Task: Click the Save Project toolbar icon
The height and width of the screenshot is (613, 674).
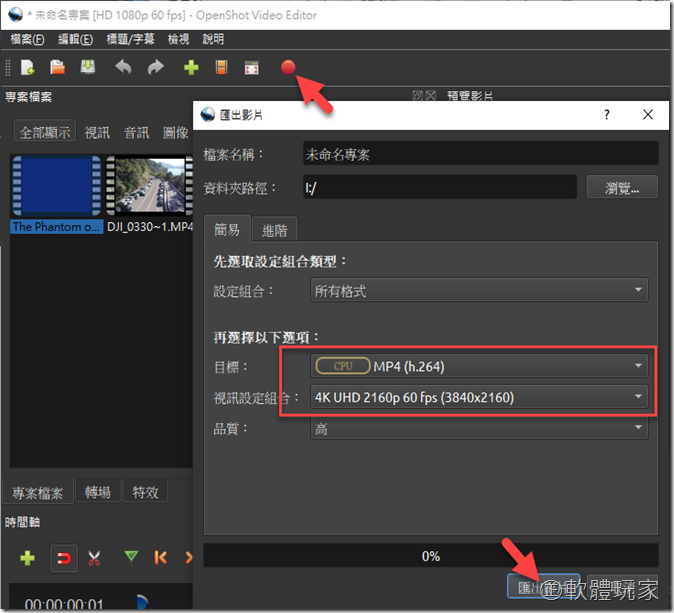Action: click(x=88, y=68)
